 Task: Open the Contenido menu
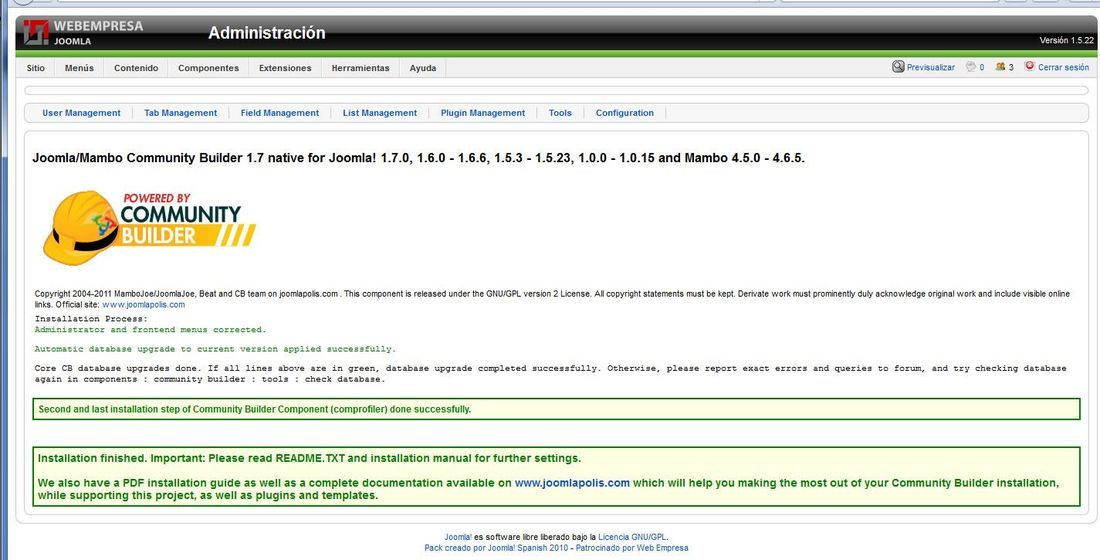pyautogui.click(x=136, y=68)
